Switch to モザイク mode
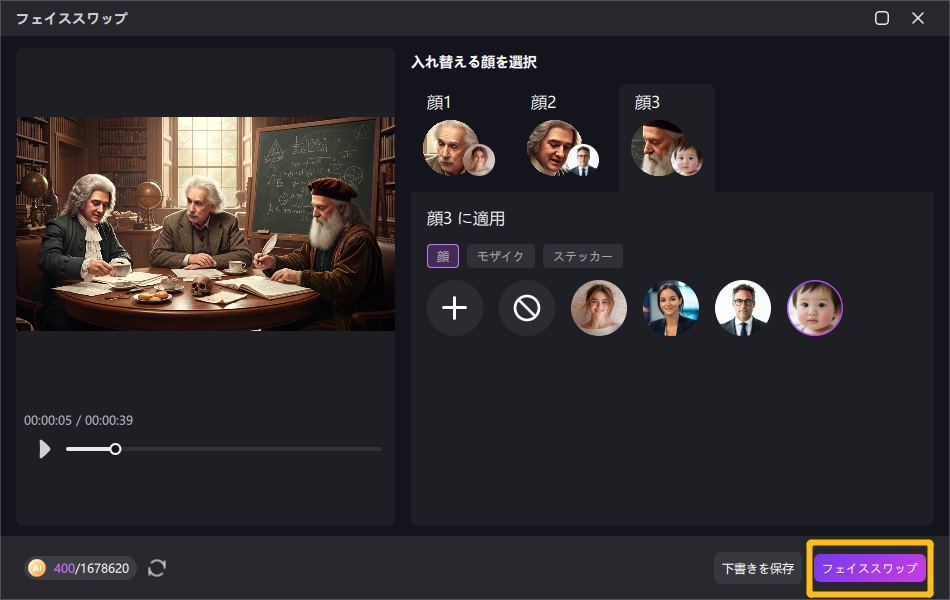This screenshot has width=950, height=600. click(x=500, y=256)
